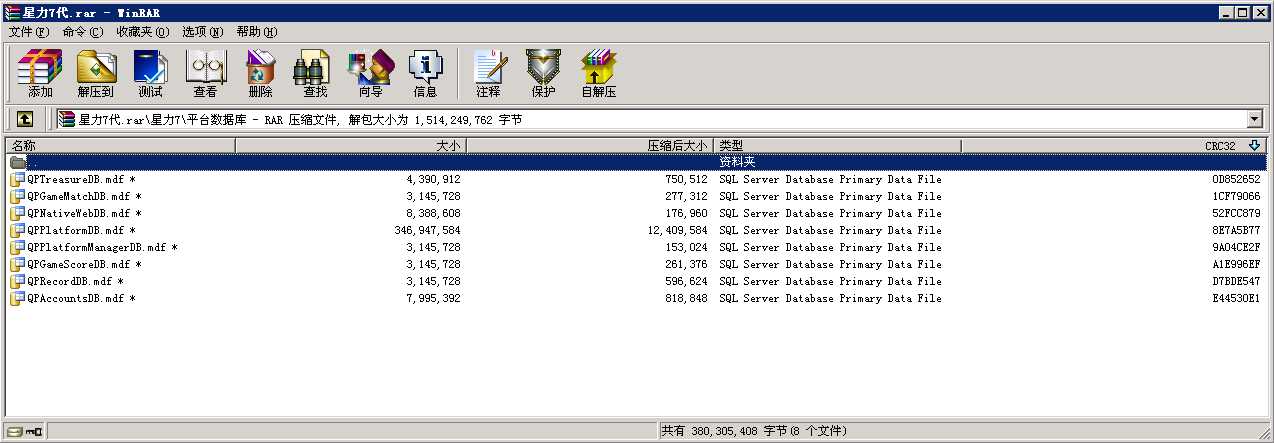Click packed size 818,848 cell

685,298
